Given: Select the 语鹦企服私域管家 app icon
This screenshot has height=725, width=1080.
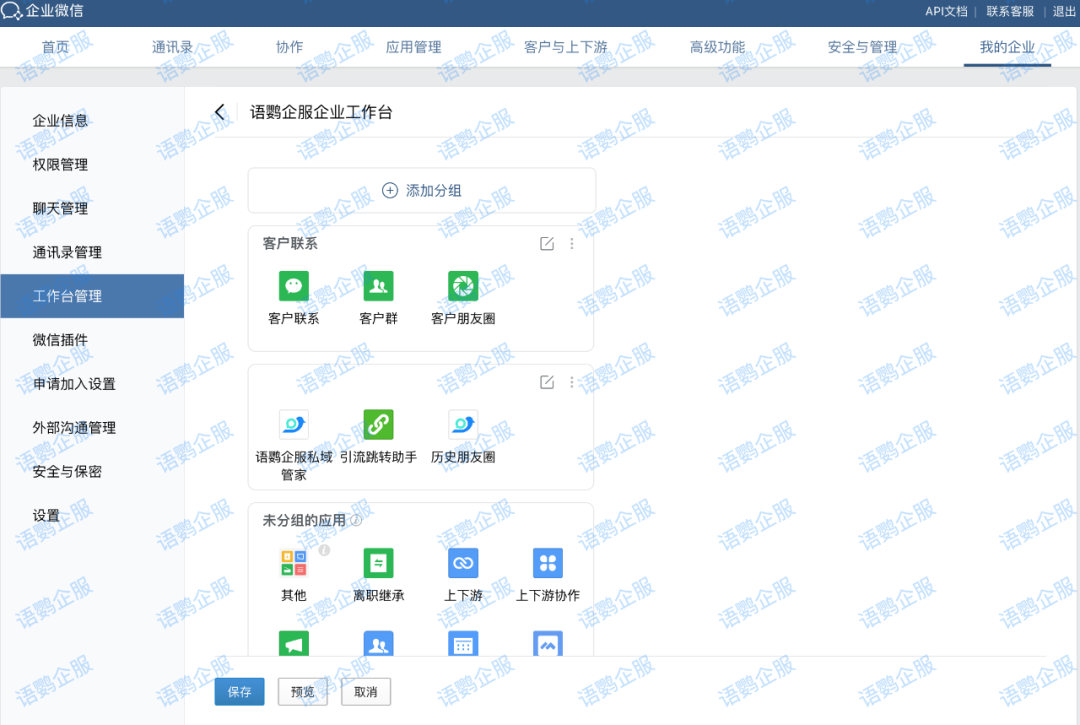Looking at the screenshot, I should [x=293, y=424].
